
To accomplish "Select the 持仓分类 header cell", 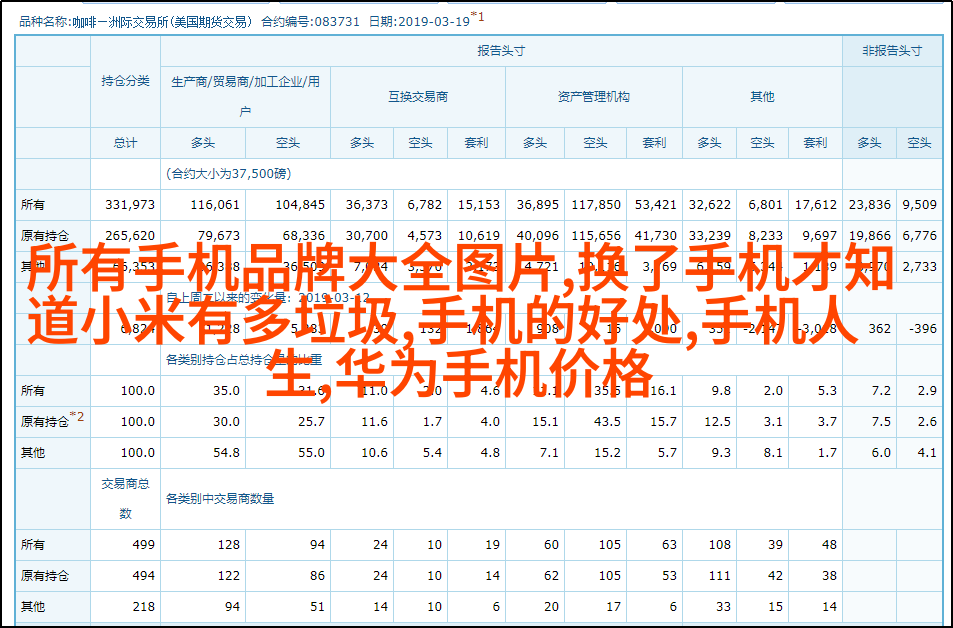I will tap(125, 81).
